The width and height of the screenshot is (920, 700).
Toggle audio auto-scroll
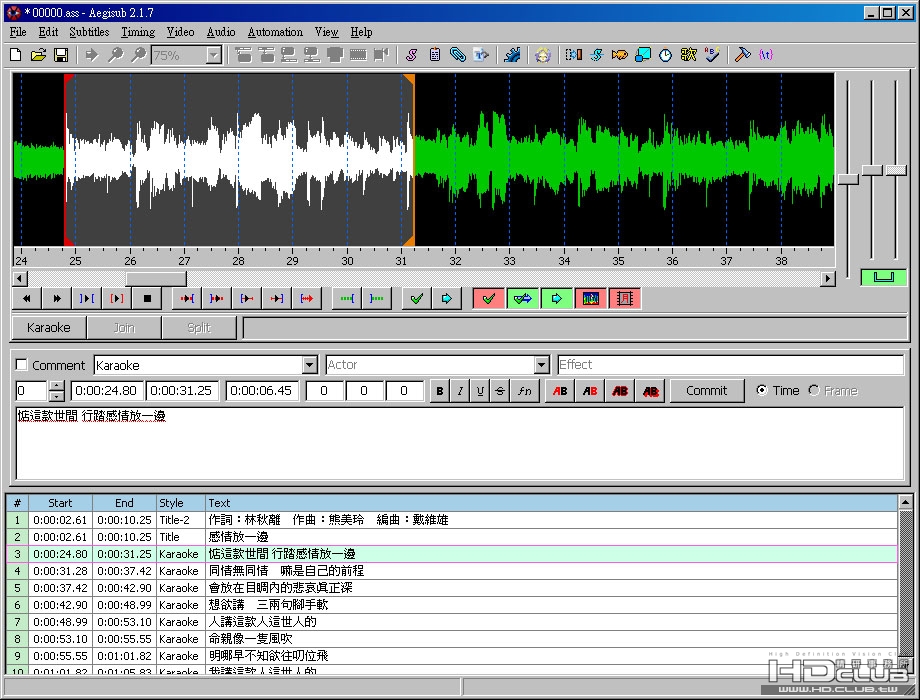coord(556,299)
